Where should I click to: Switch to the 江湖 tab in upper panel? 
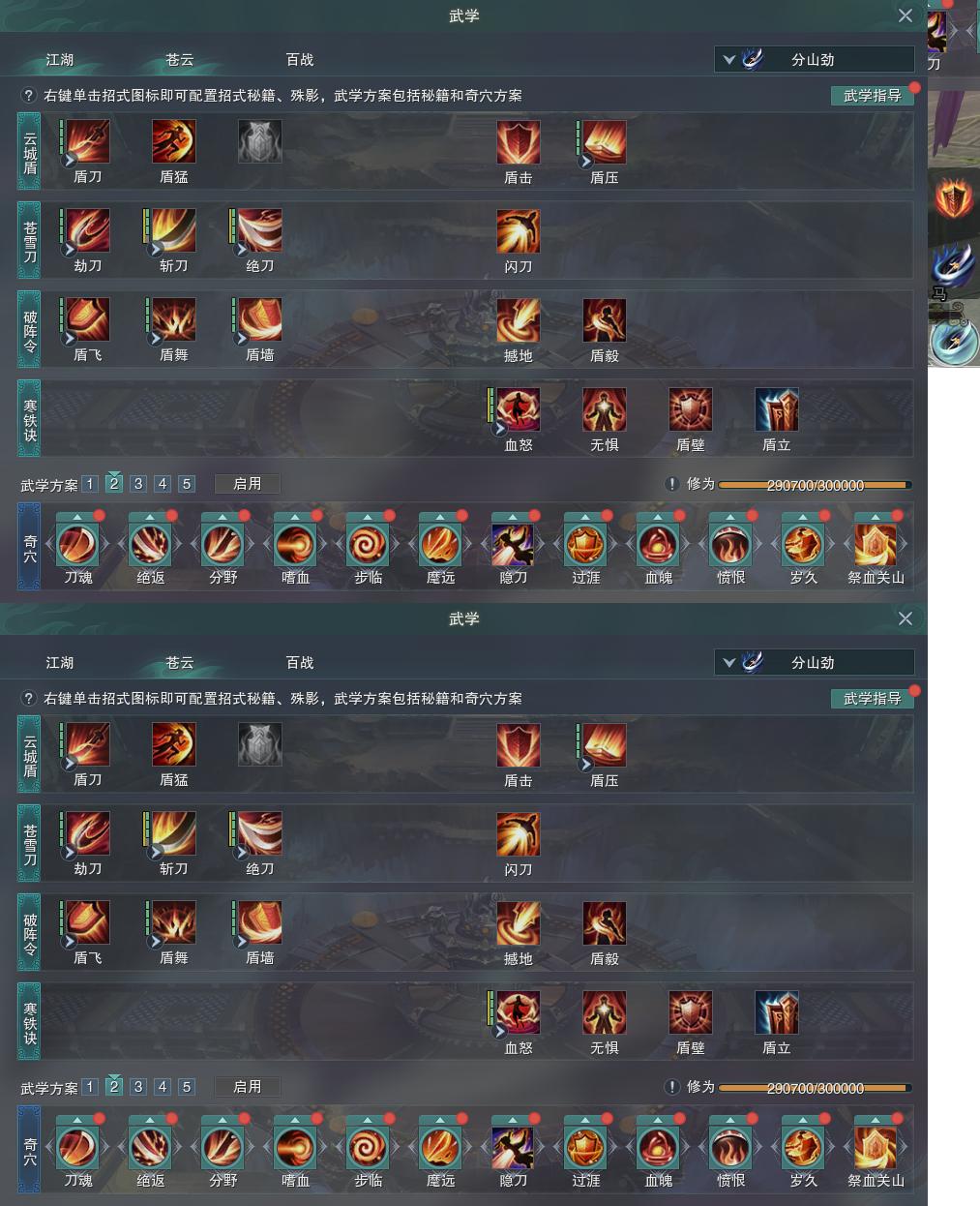pos(60,60)
